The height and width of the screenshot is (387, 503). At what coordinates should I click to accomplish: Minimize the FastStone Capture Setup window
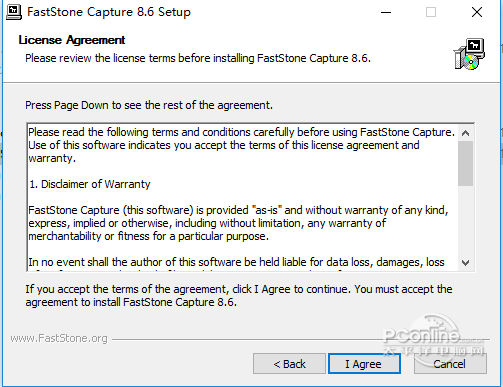(386, 12)
